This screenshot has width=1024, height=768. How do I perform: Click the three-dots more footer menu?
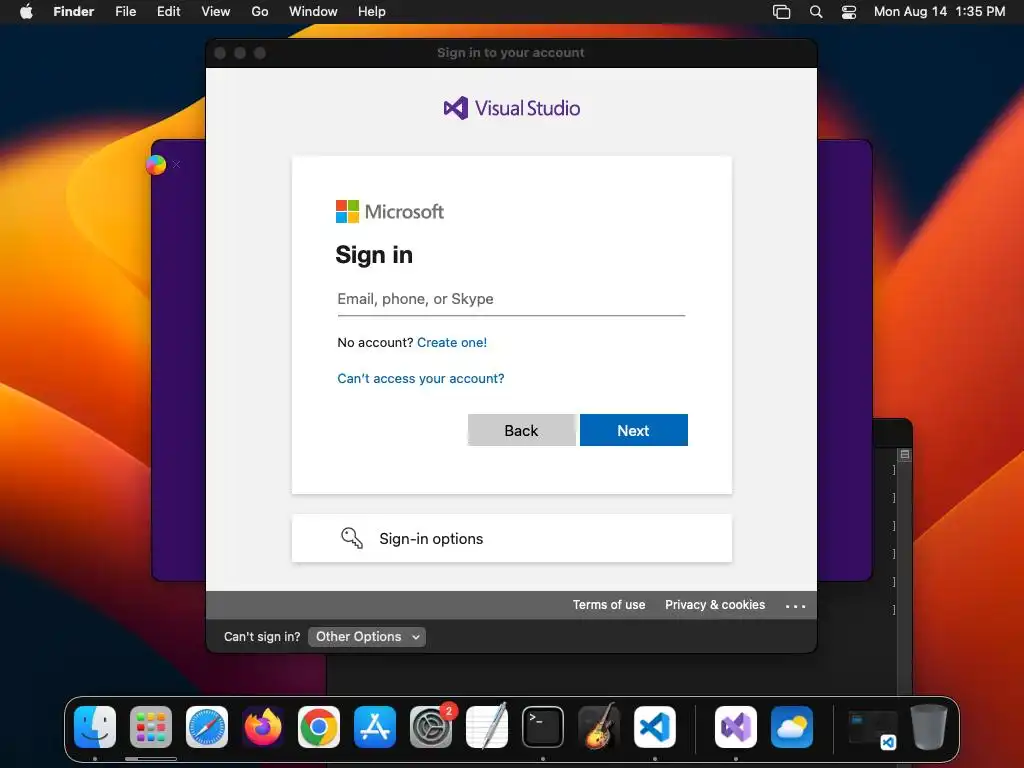(795, 606)
